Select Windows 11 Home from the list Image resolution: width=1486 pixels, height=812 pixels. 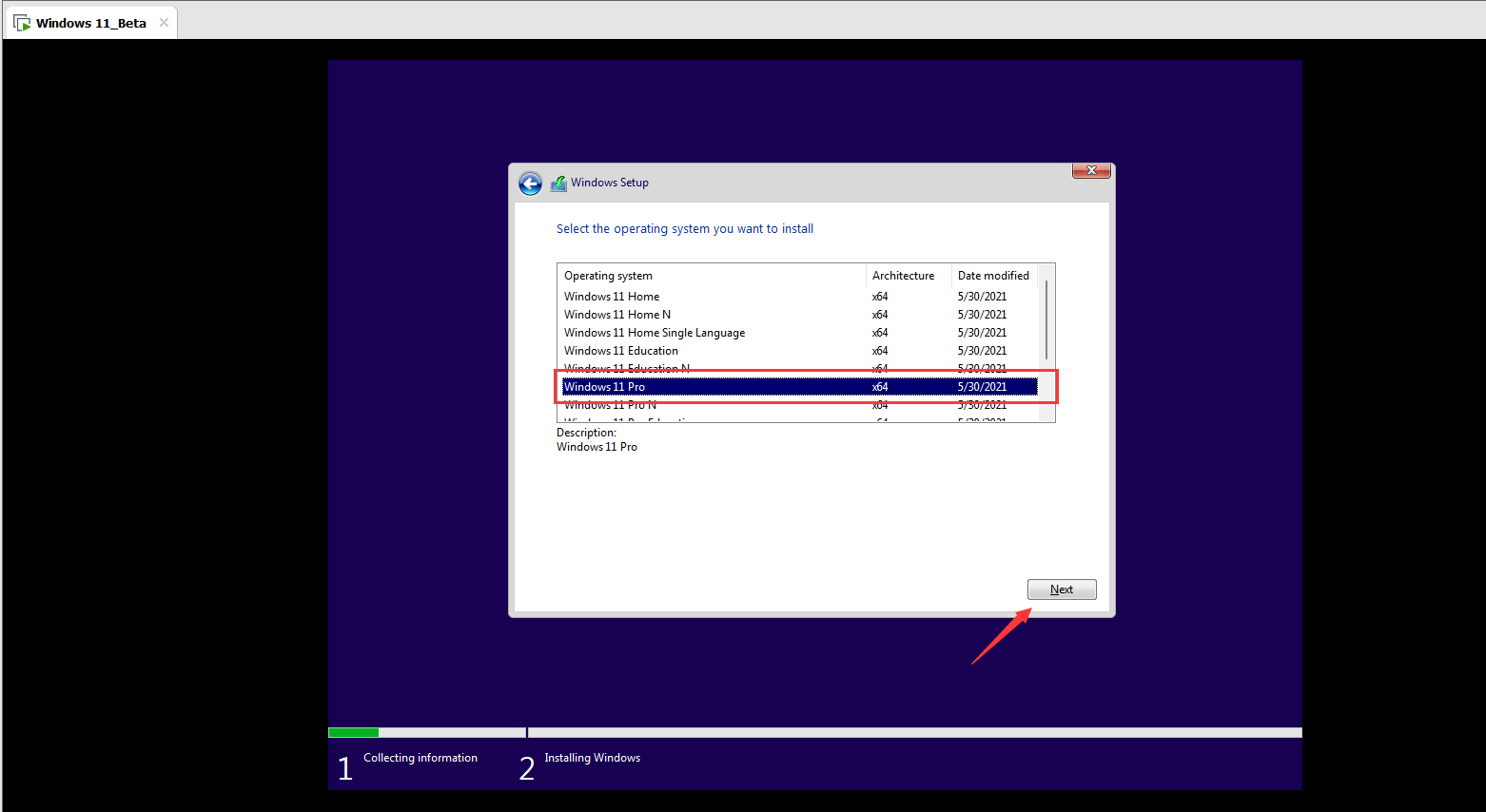tap(799, 297)
